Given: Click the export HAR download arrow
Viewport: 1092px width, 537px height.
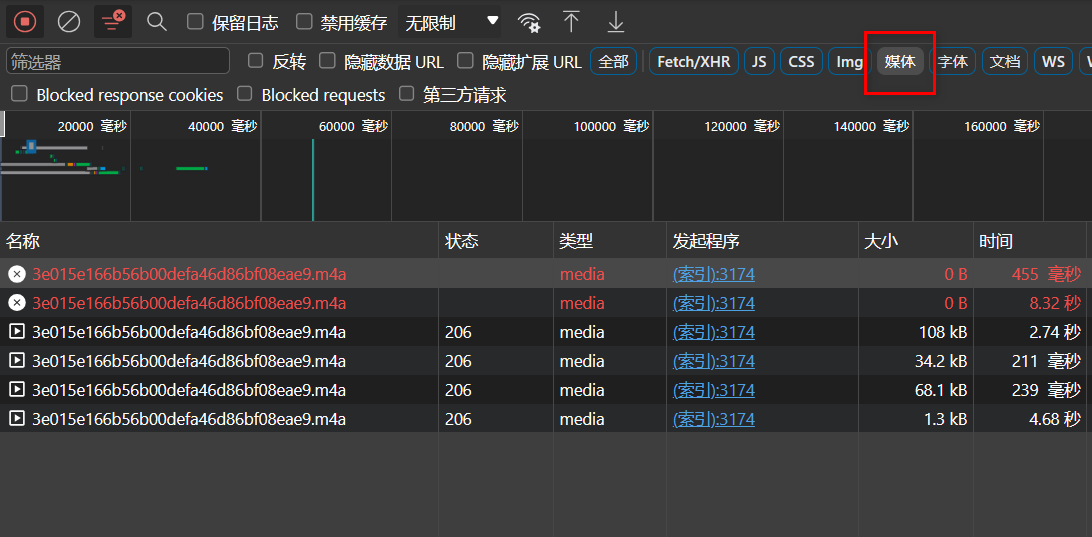Looking at the screenshot, I should 616,21.
